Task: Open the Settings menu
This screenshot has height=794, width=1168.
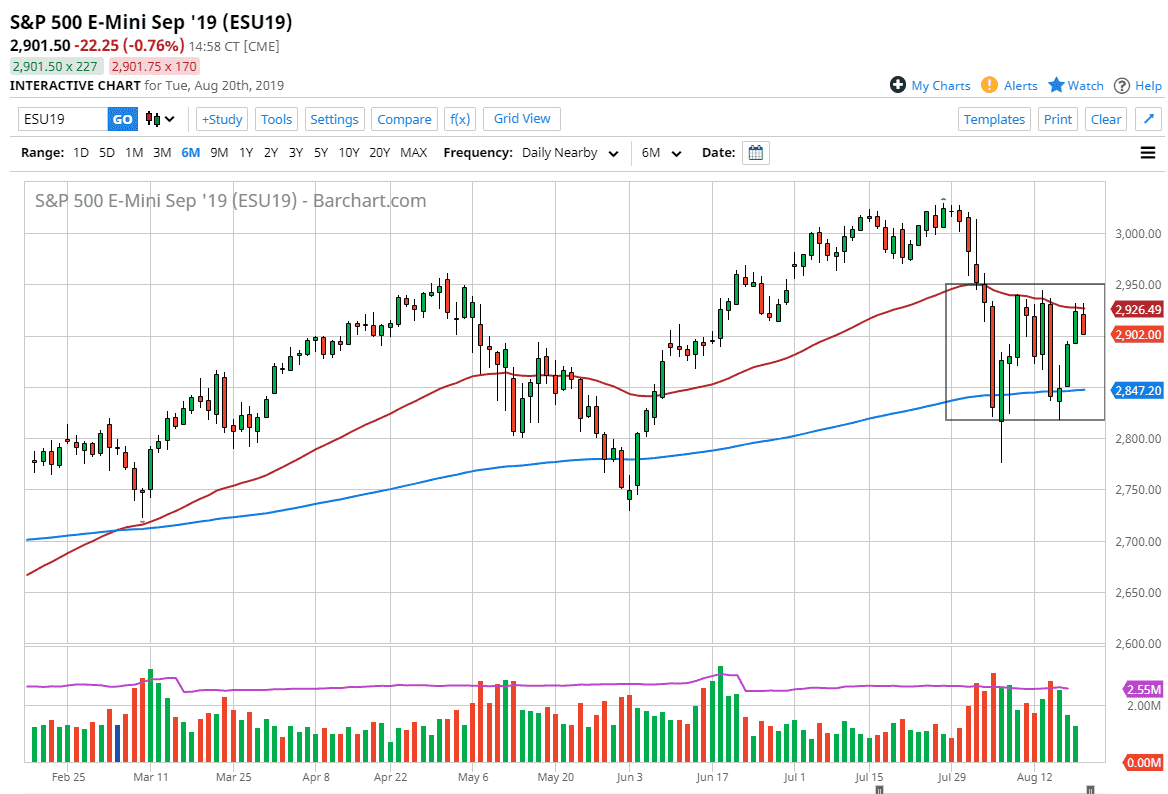Action: point(334,119)
